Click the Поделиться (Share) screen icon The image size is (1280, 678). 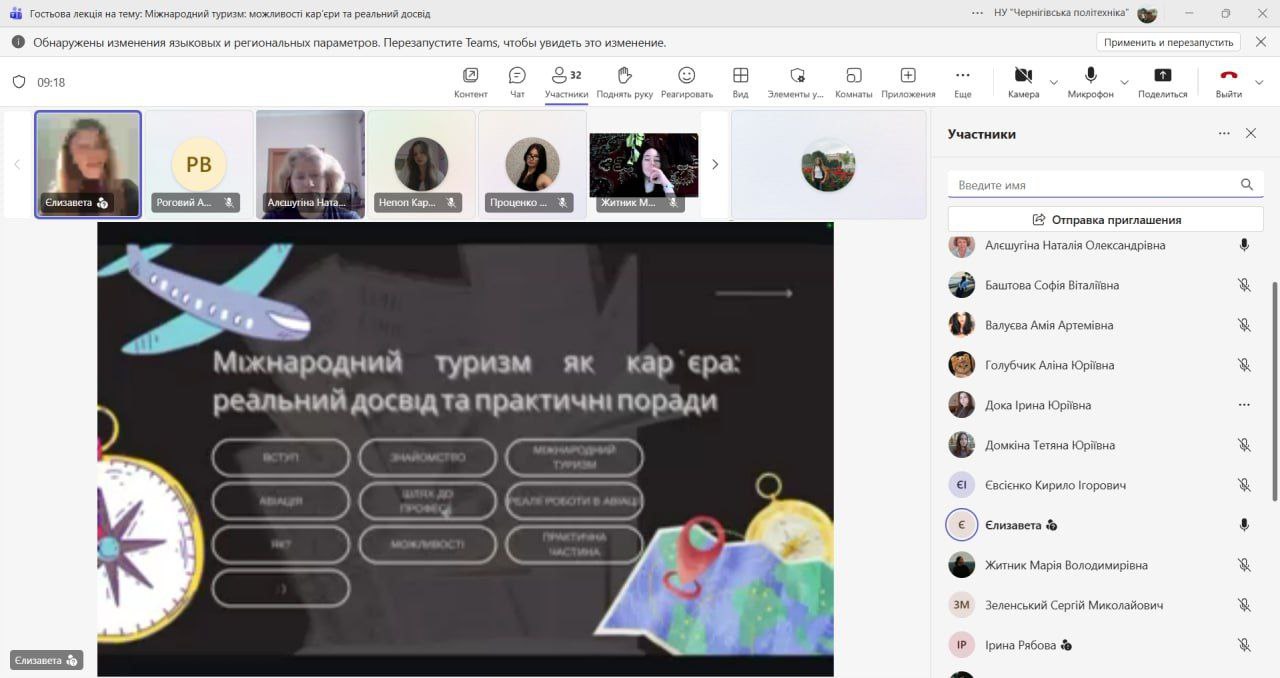tap(1162, 76)
